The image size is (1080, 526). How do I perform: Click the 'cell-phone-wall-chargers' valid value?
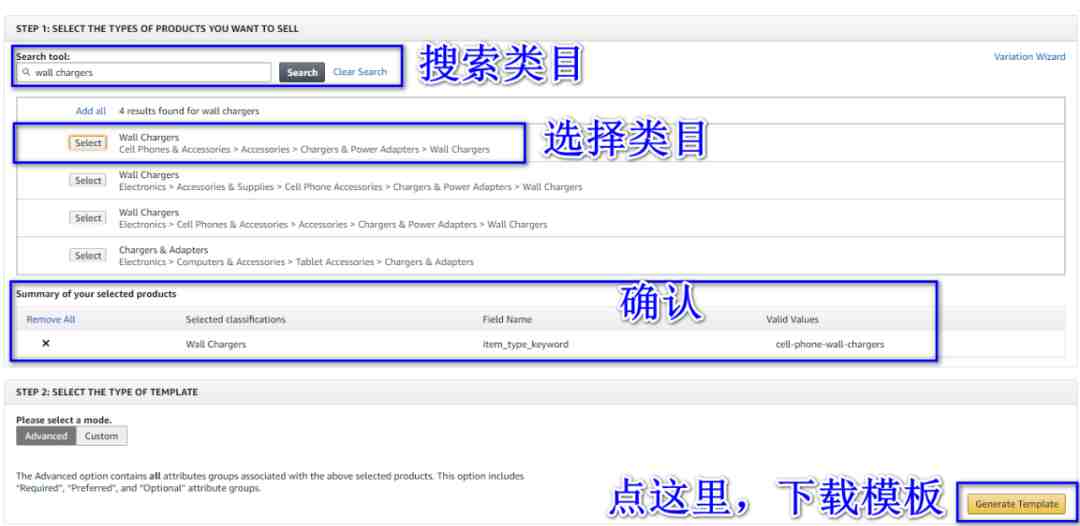829,344
